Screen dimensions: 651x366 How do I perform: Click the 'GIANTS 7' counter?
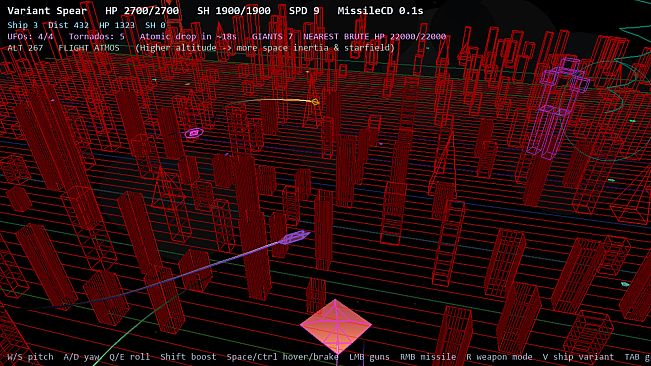tap(272, 37)
